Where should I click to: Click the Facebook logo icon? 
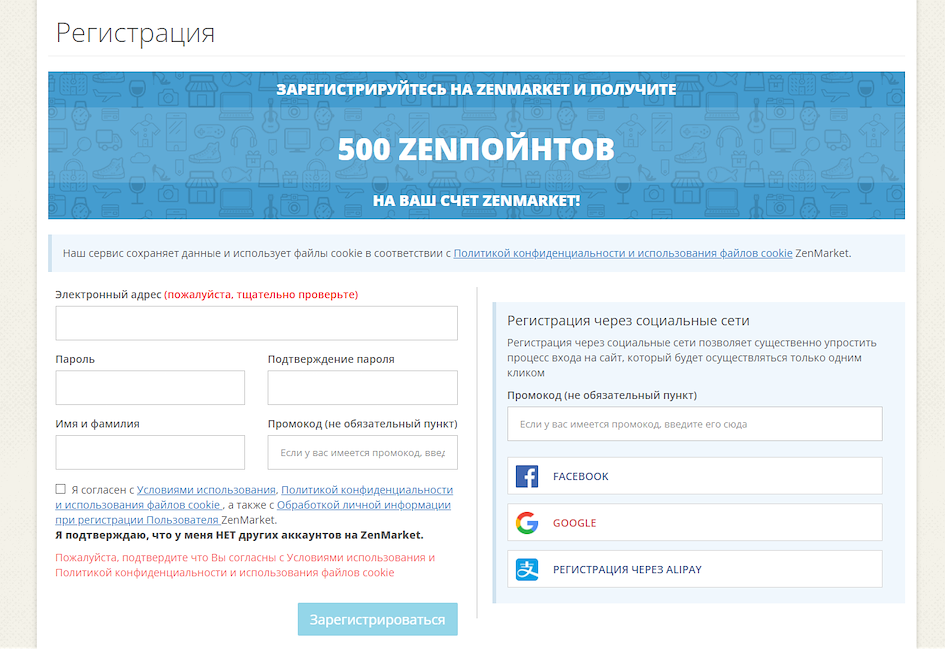(x=527, y=476)
